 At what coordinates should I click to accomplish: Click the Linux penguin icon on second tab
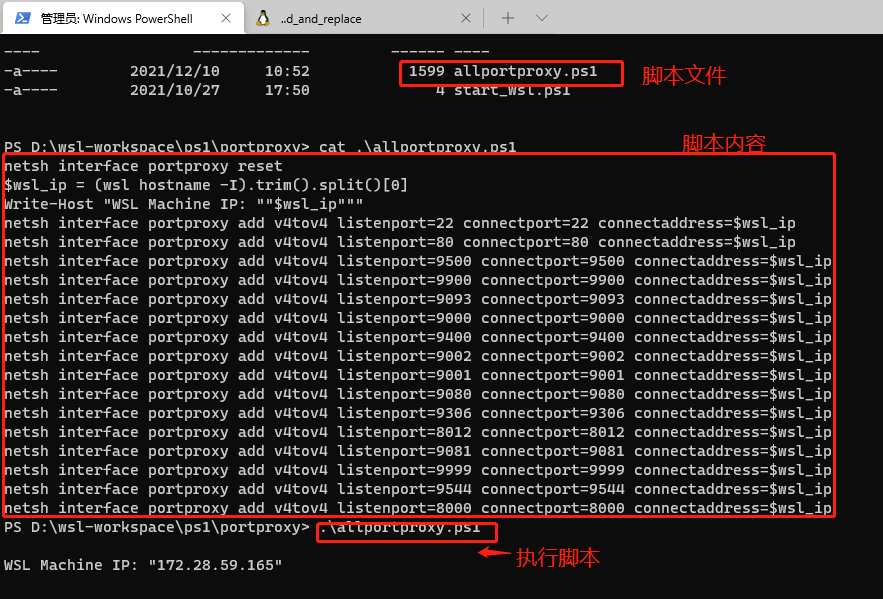point(262,18)
